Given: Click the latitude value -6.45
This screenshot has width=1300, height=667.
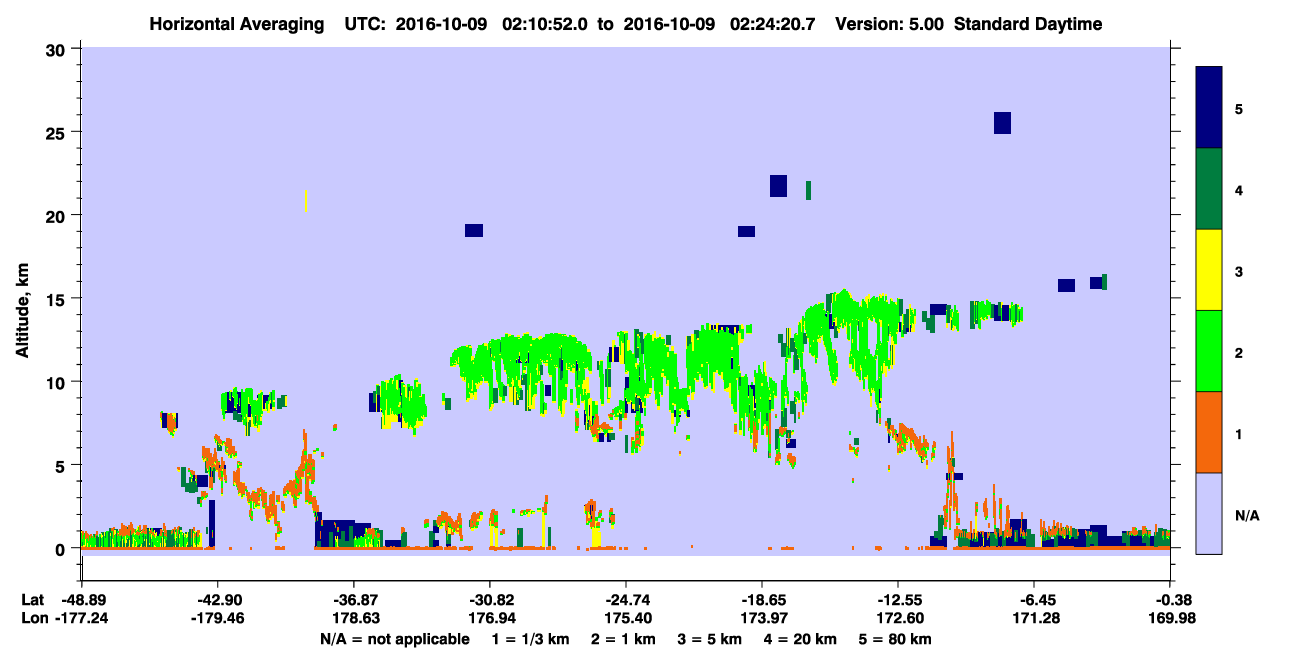Looking at the screenshot, I should [1038, 599].
